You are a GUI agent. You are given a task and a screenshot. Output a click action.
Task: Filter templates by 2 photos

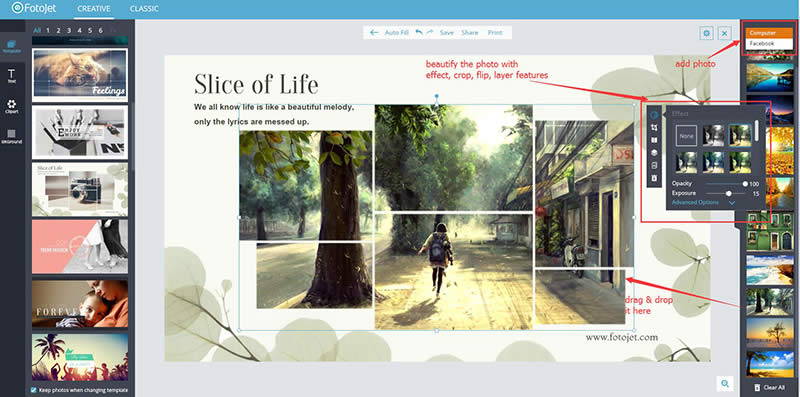58,31
